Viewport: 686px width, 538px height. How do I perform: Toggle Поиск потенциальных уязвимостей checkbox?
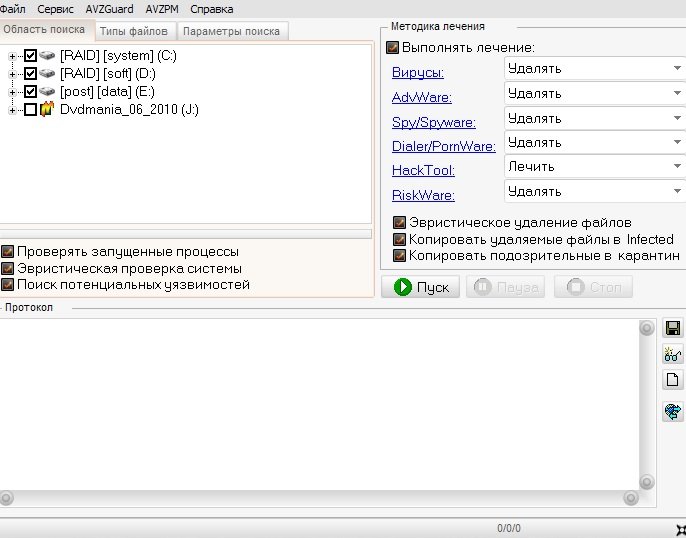(x=7, y=285)
